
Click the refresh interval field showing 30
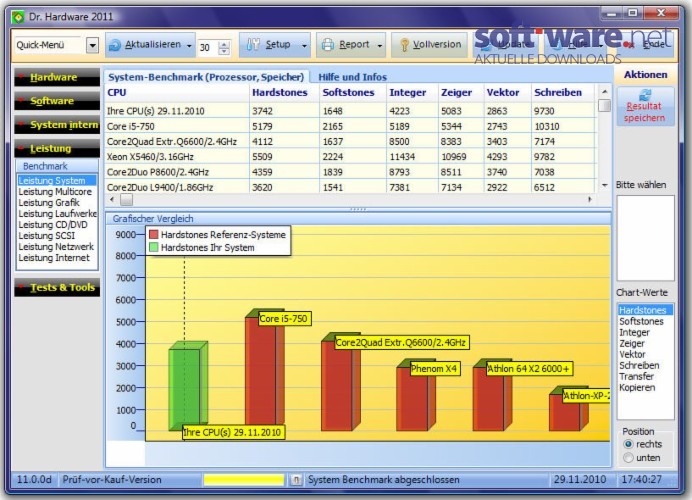[208, 47]
